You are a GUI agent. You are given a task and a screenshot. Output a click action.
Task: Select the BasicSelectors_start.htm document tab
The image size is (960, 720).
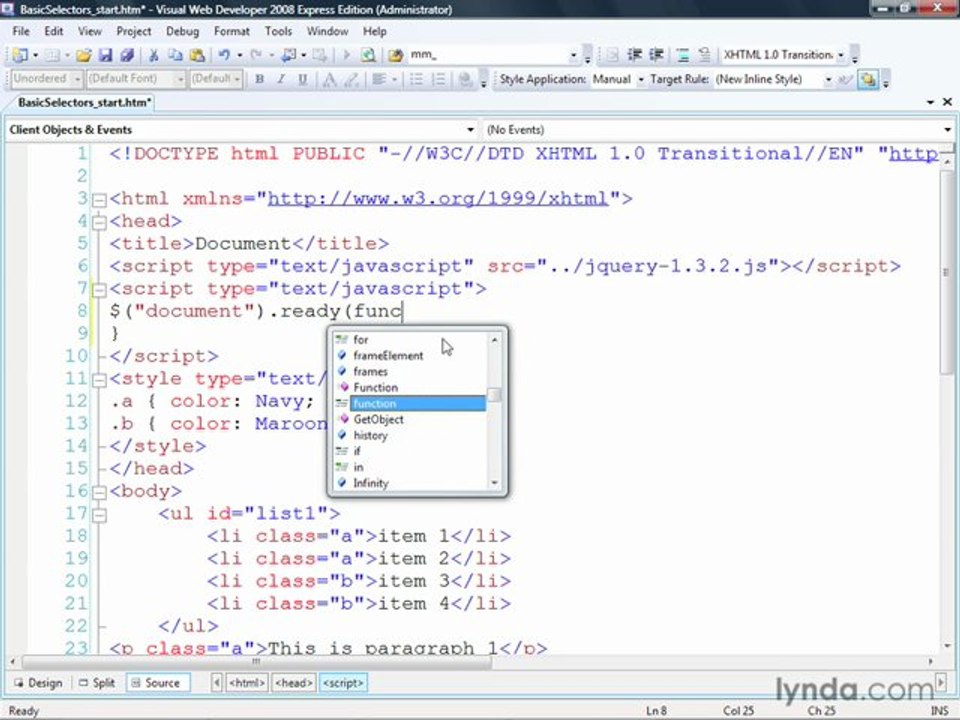coord(84,102)
